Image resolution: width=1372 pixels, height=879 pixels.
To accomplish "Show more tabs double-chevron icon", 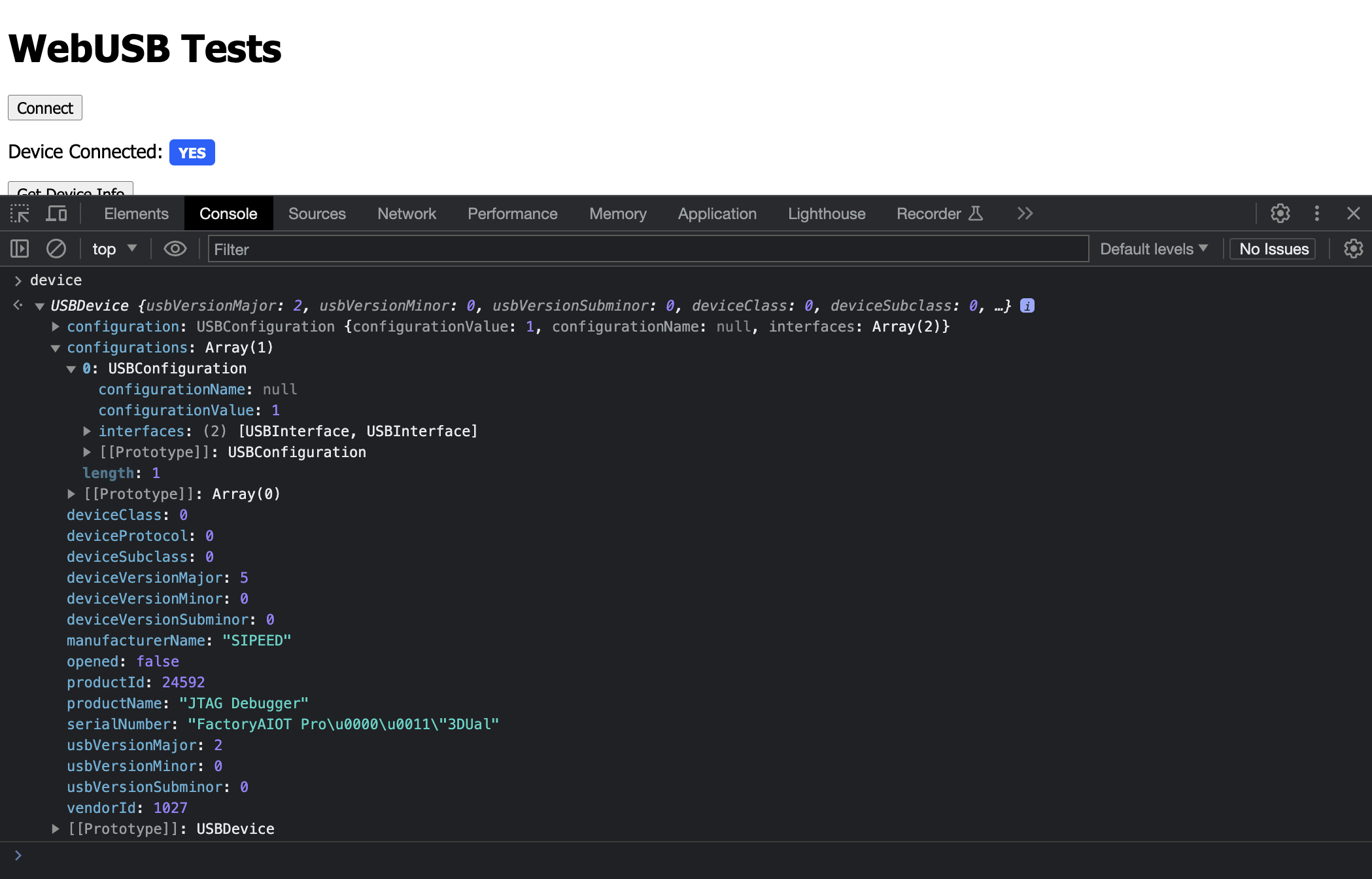I will [1025, 214].
